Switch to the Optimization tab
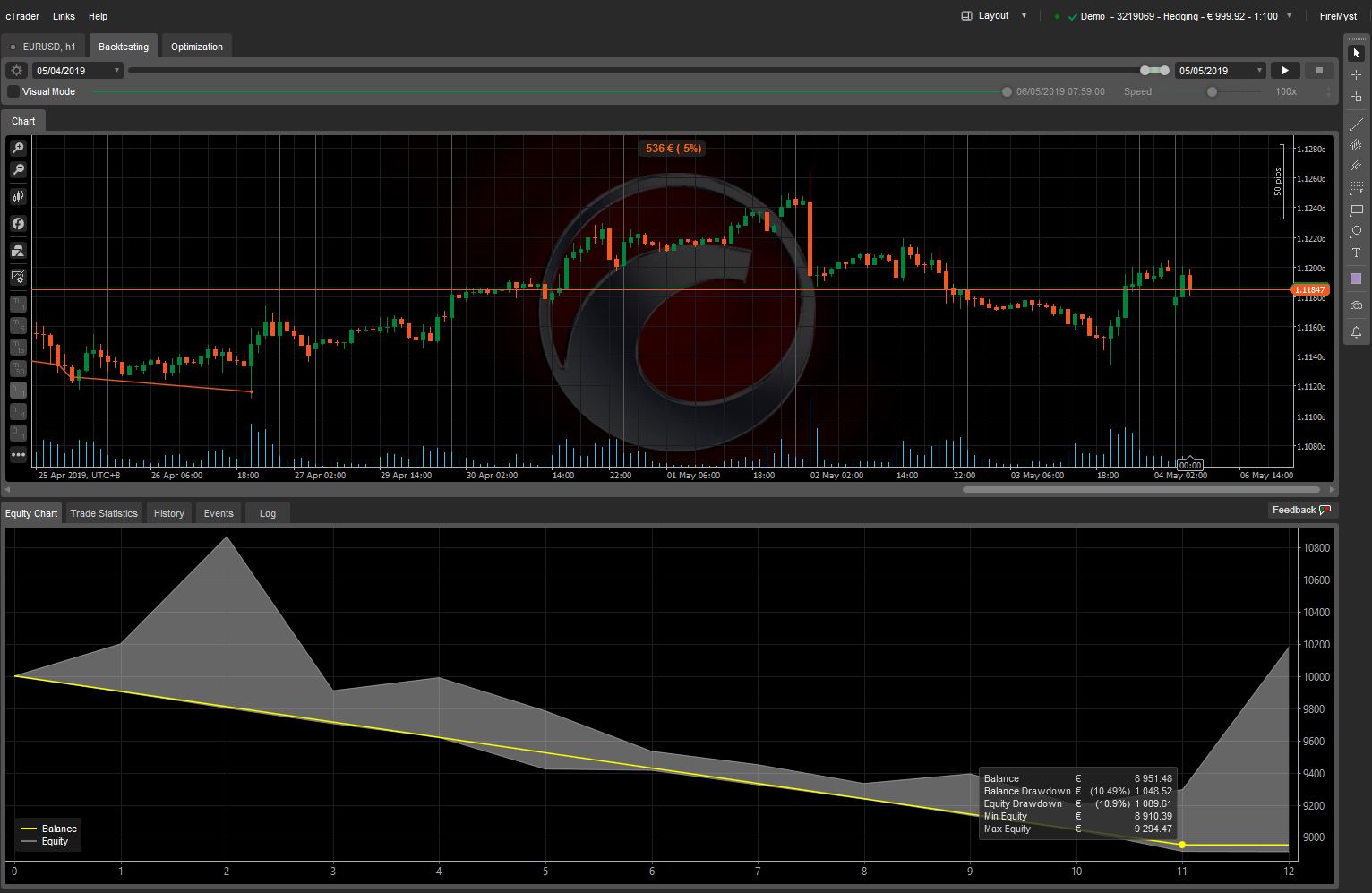 (197, 47)
